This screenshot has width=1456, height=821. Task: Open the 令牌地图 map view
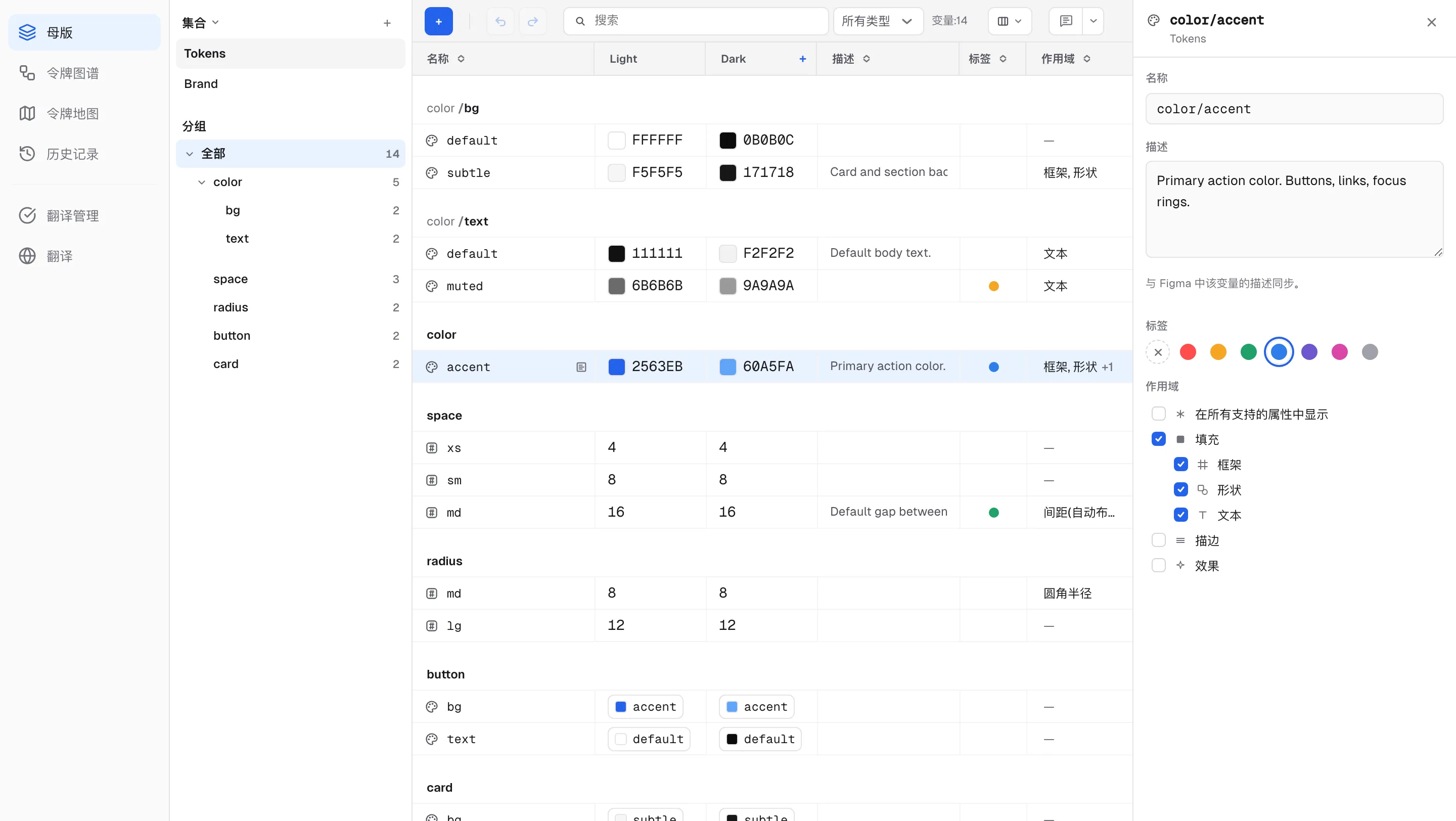click(84, 114)
